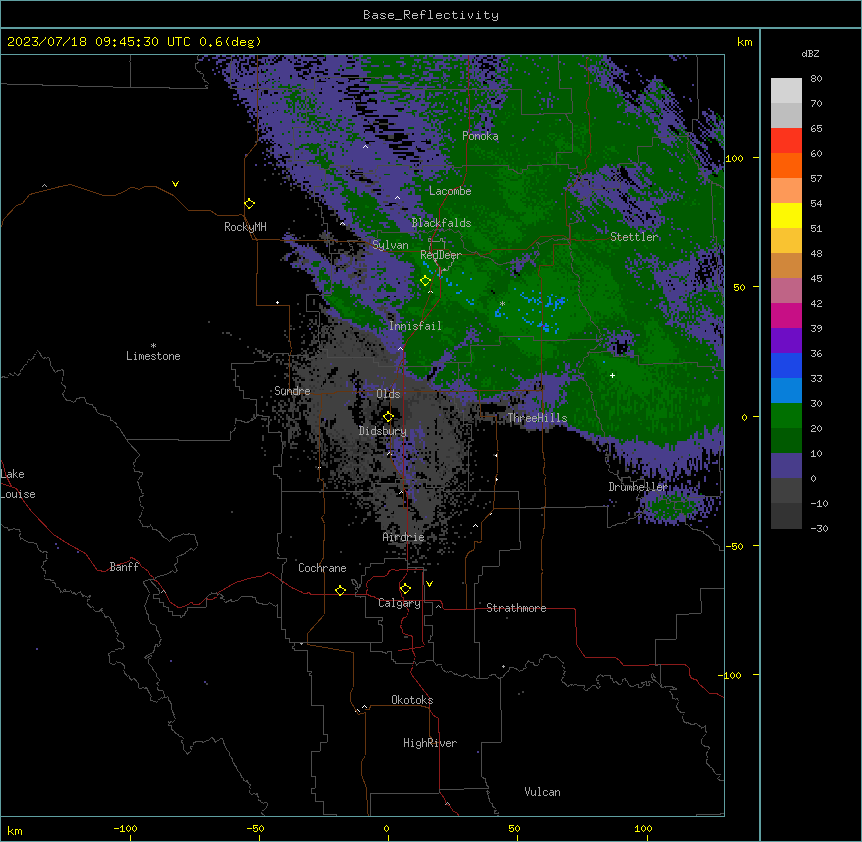Screen dimensions: 862x842
Task: Click the Lake Louise label
Action: point(18,484)
